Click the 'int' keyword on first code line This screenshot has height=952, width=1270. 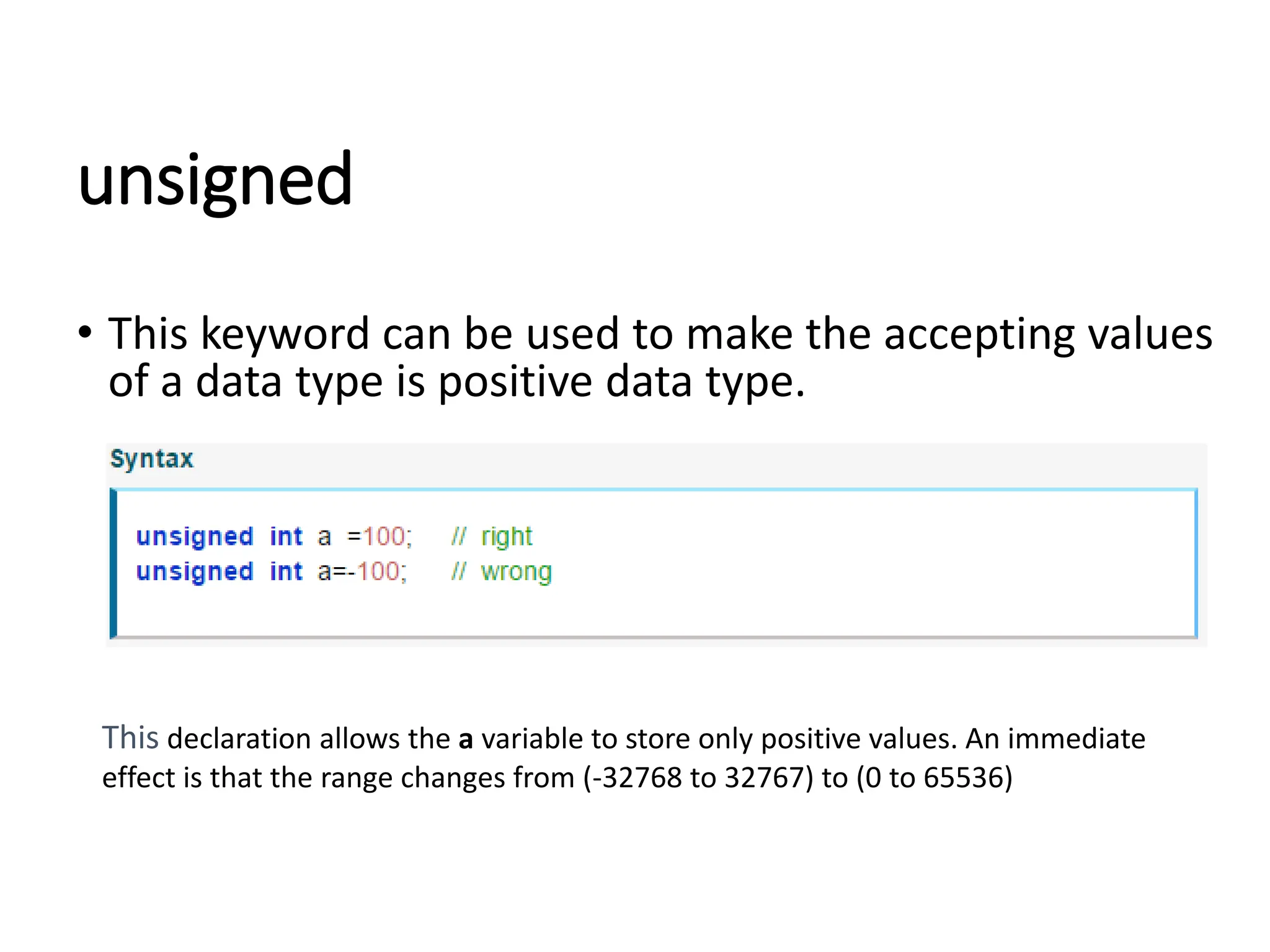click(286, 536)
